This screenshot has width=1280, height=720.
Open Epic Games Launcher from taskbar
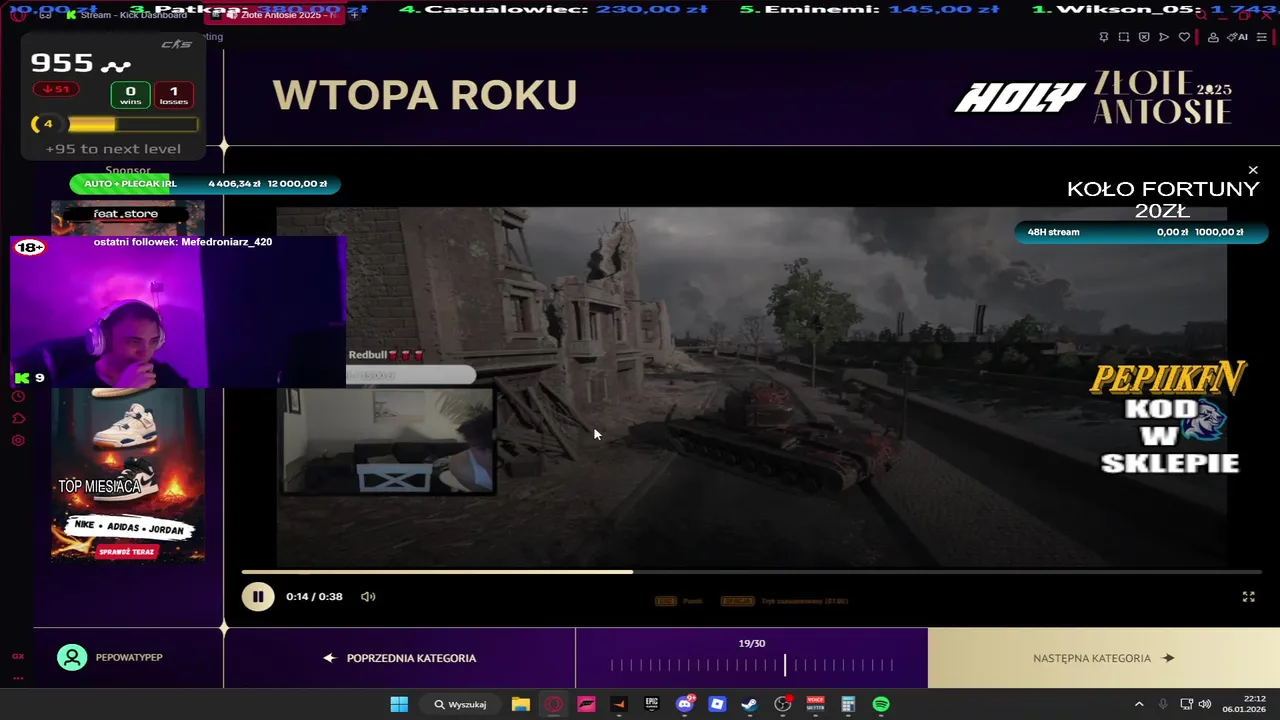pyautogui.click(x=652, y=704)
